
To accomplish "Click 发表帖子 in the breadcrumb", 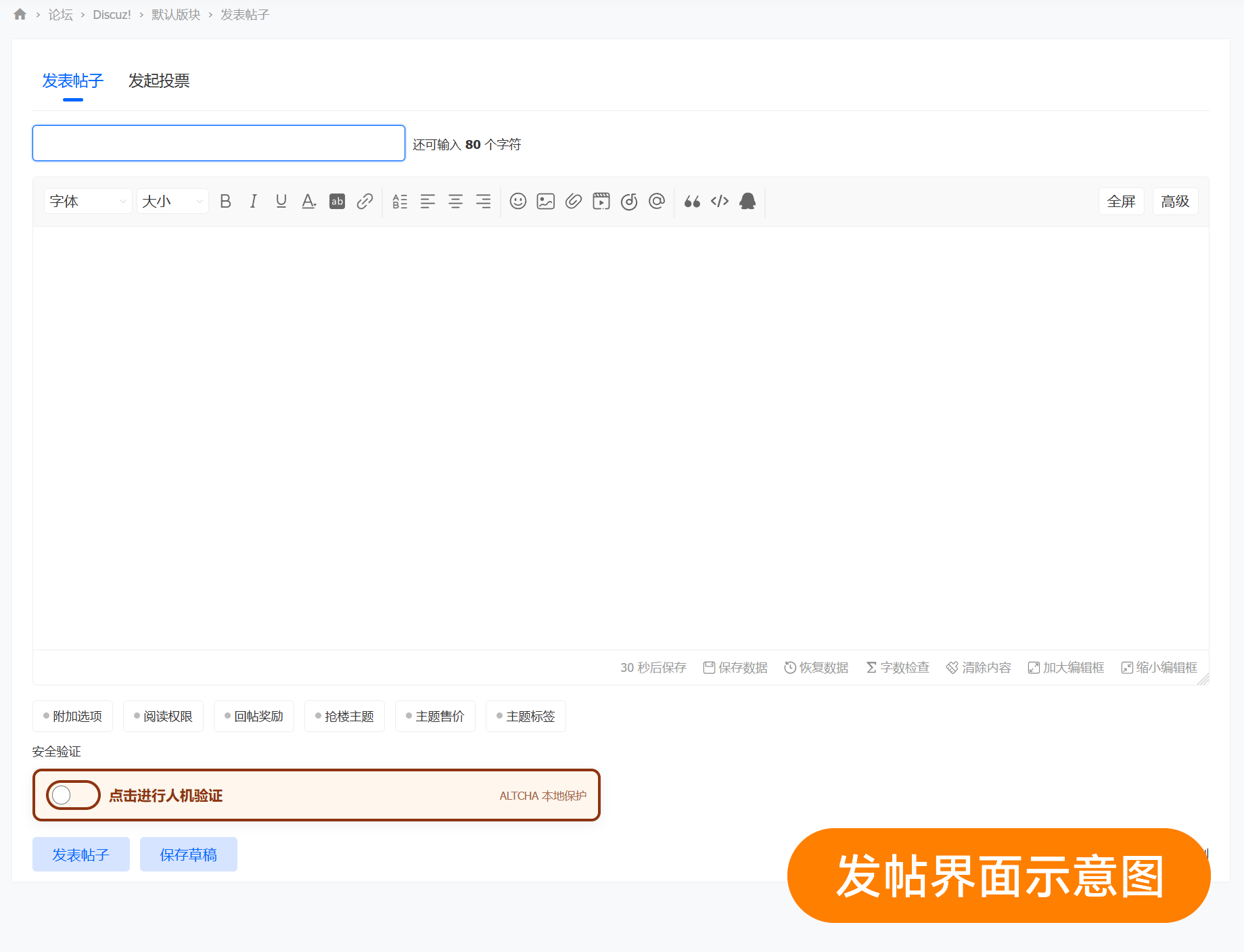I will [x=245, y=15].
